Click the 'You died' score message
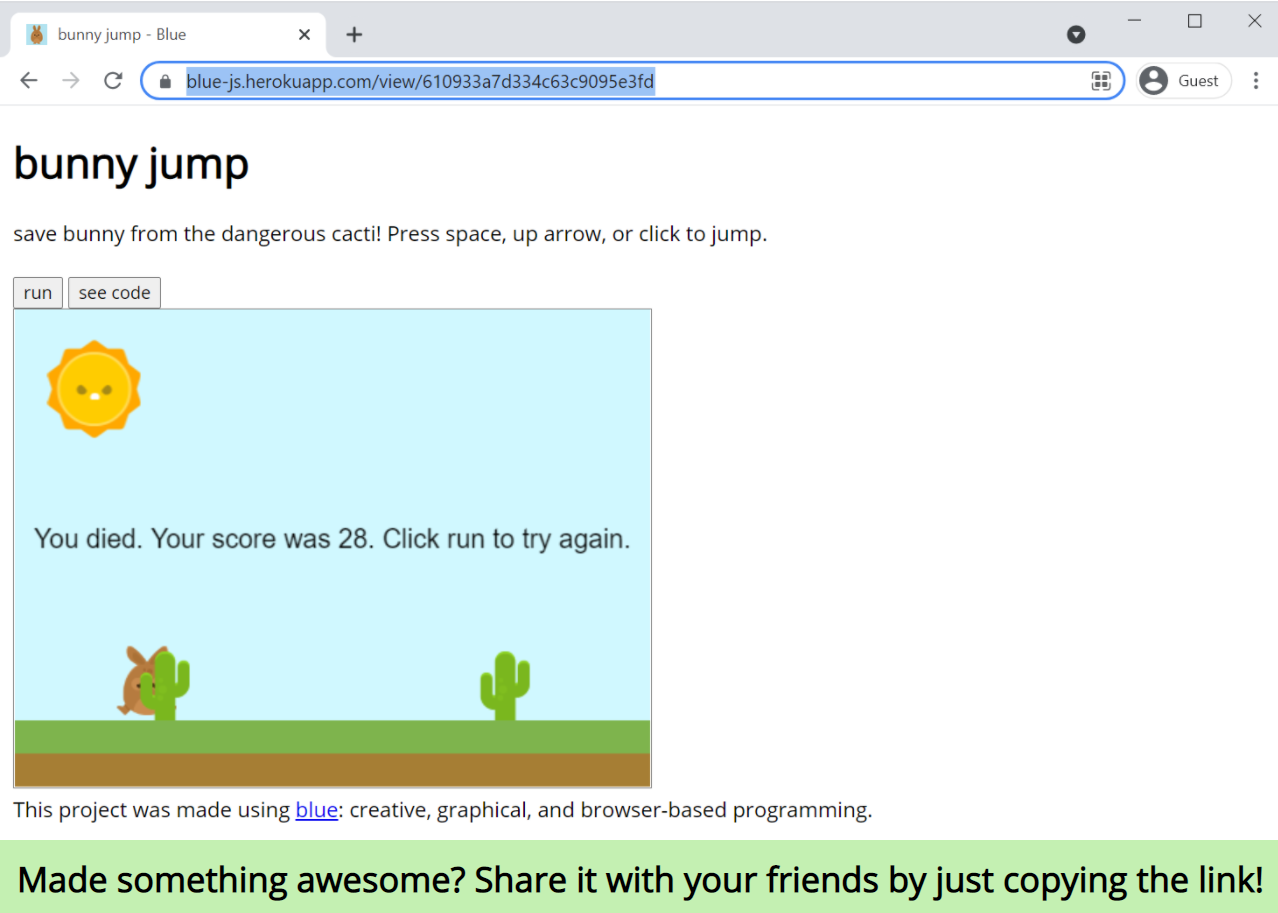1278x913 pixels. coord(332,538)
